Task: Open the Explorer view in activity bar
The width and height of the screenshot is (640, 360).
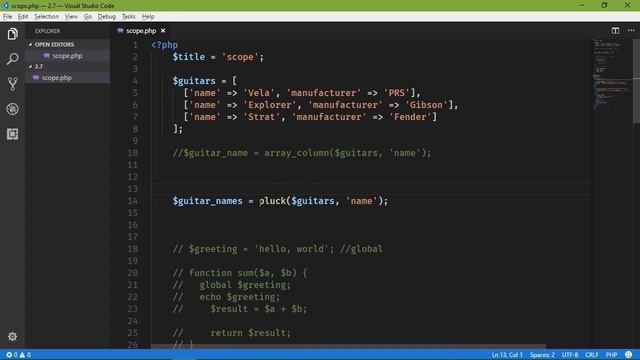Action: coord(12,34)
